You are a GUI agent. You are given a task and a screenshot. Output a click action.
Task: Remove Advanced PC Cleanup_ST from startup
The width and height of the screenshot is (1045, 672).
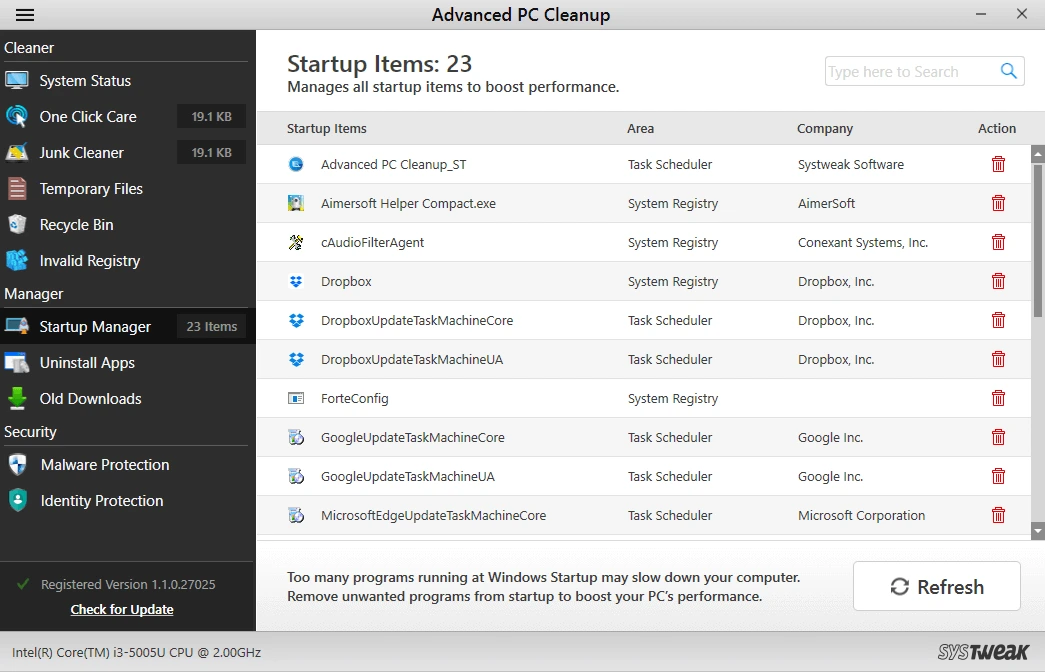[998, 163]
